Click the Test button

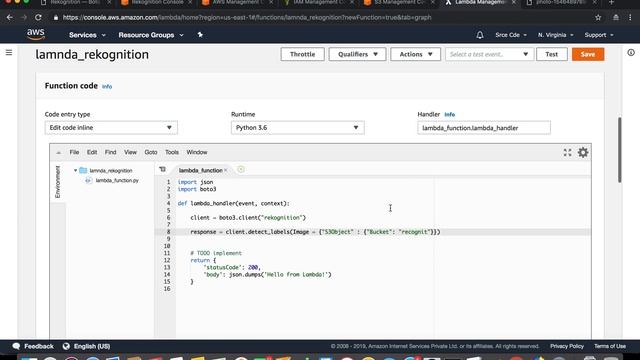coord(551,54)
